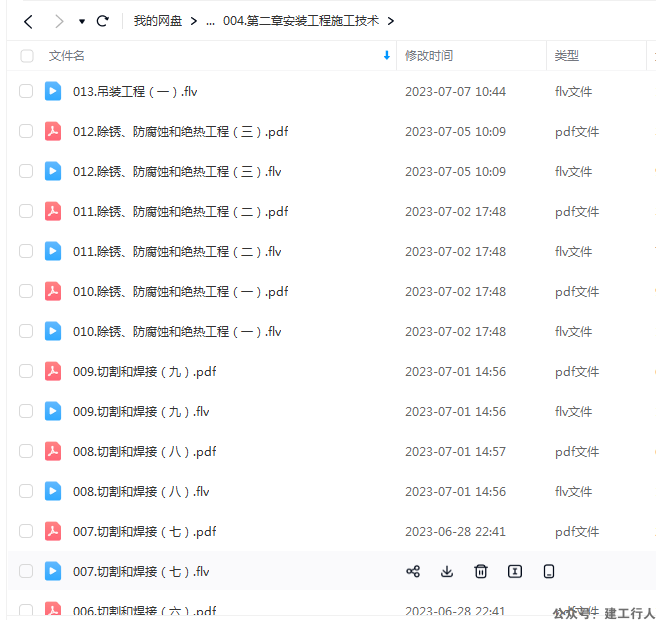Viewport: 656px width, 620px height.
Task: Tick the select-all checkbox in the header
Action: [27, 56]
